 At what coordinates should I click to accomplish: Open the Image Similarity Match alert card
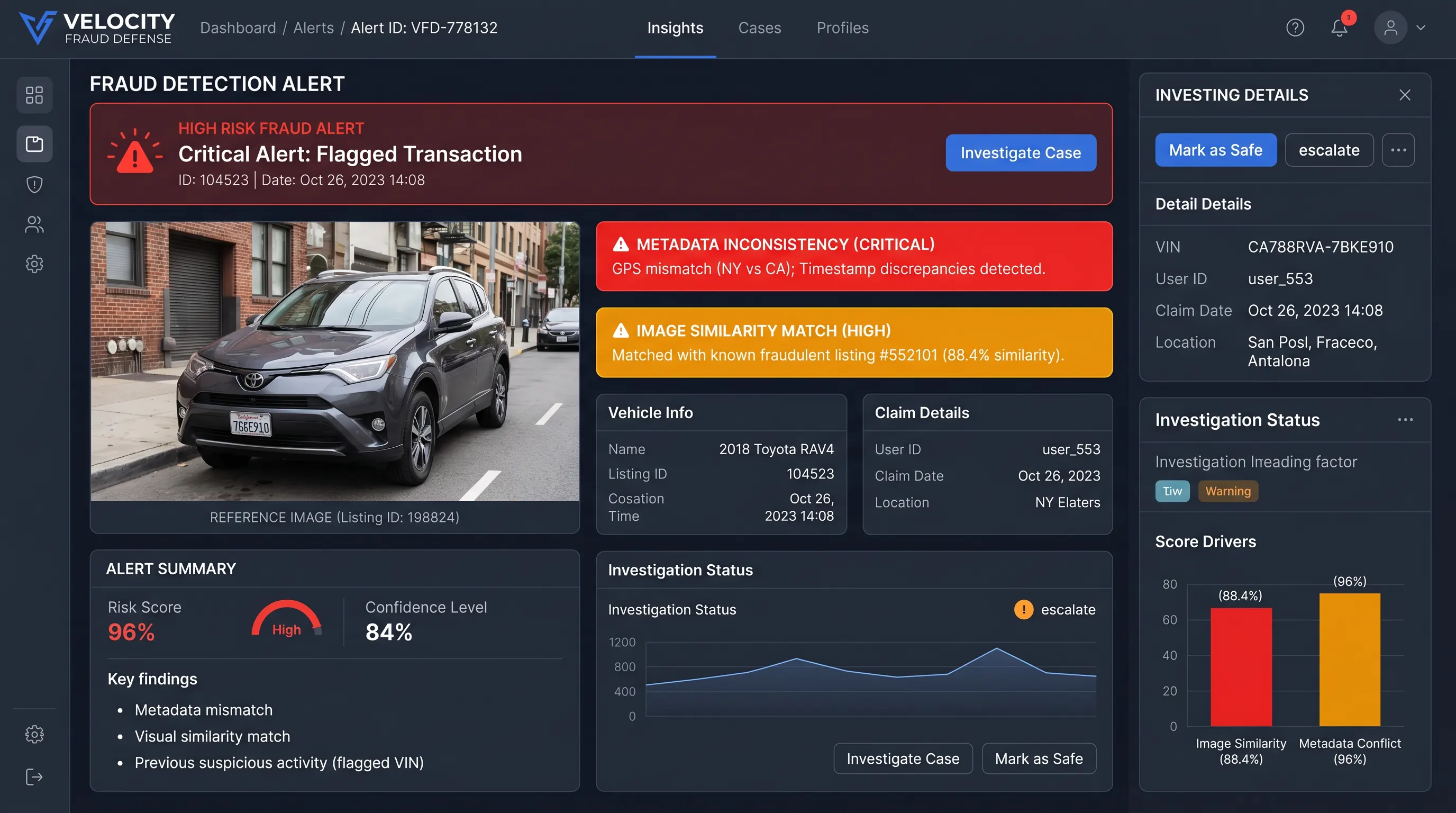(x=854, y=342)
